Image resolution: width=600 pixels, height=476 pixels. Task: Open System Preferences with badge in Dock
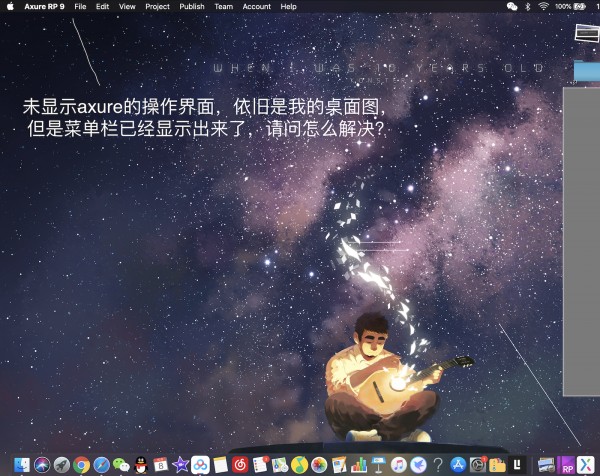pos(478,465)
